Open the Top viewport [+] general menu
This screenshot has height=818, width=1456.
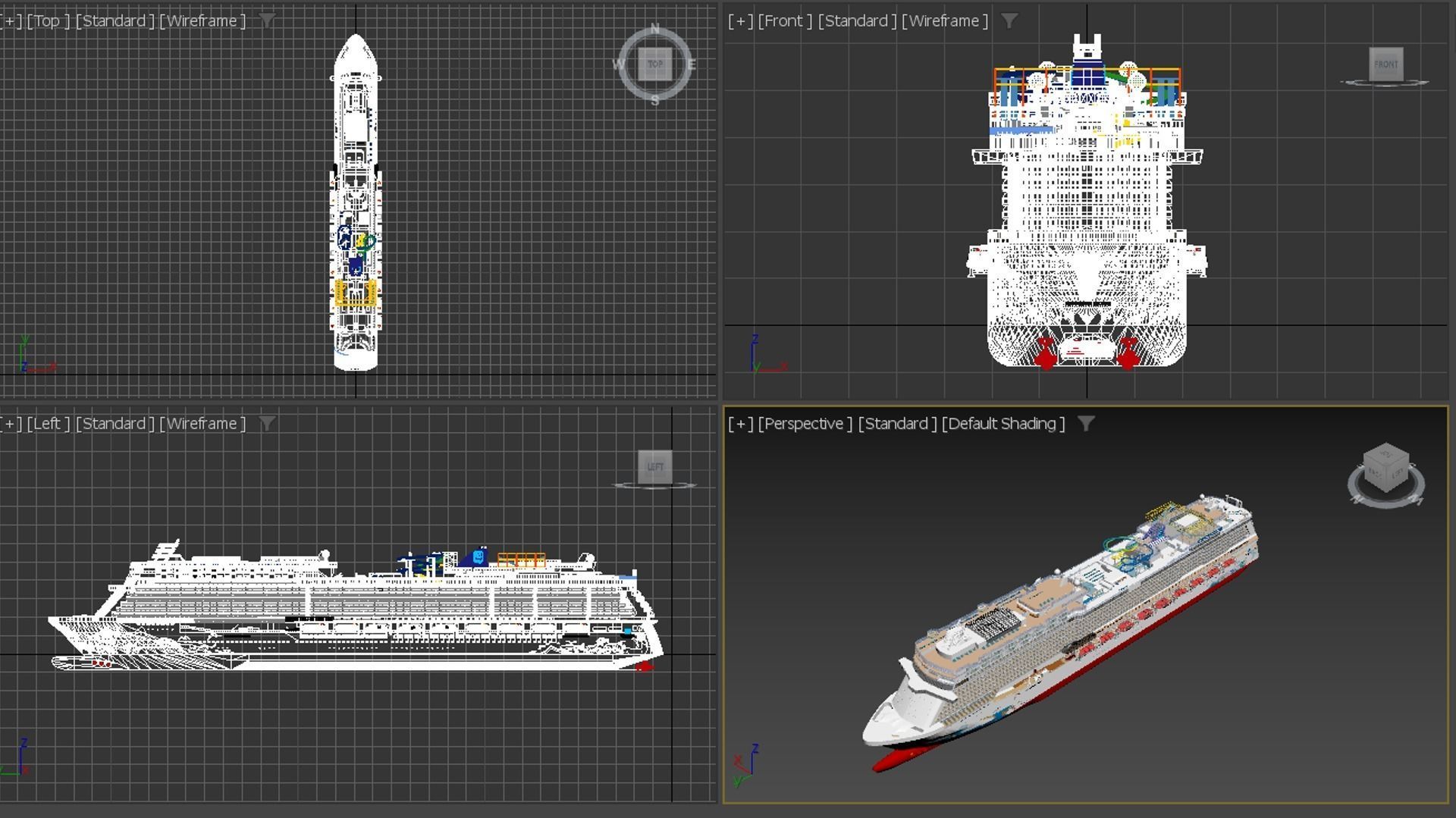pyautogui.click(x=11, y=20)
